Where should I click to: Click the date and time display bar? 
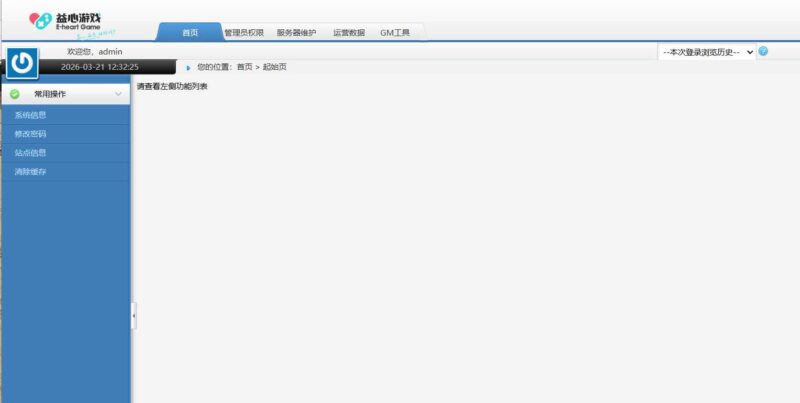pyautogui.click(x=100, y=67)
